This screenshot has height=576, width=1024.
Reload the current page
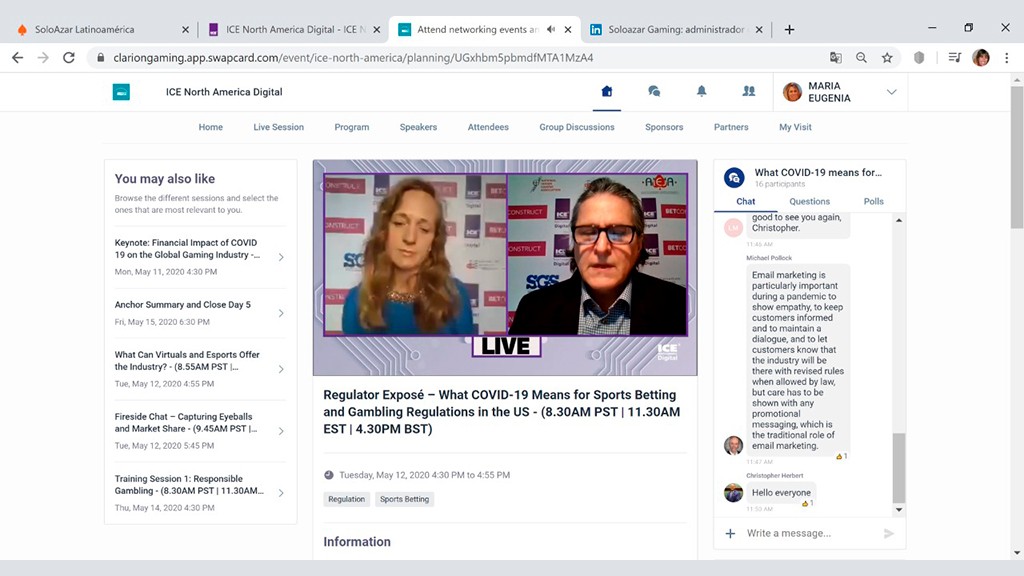coord(69,57)
